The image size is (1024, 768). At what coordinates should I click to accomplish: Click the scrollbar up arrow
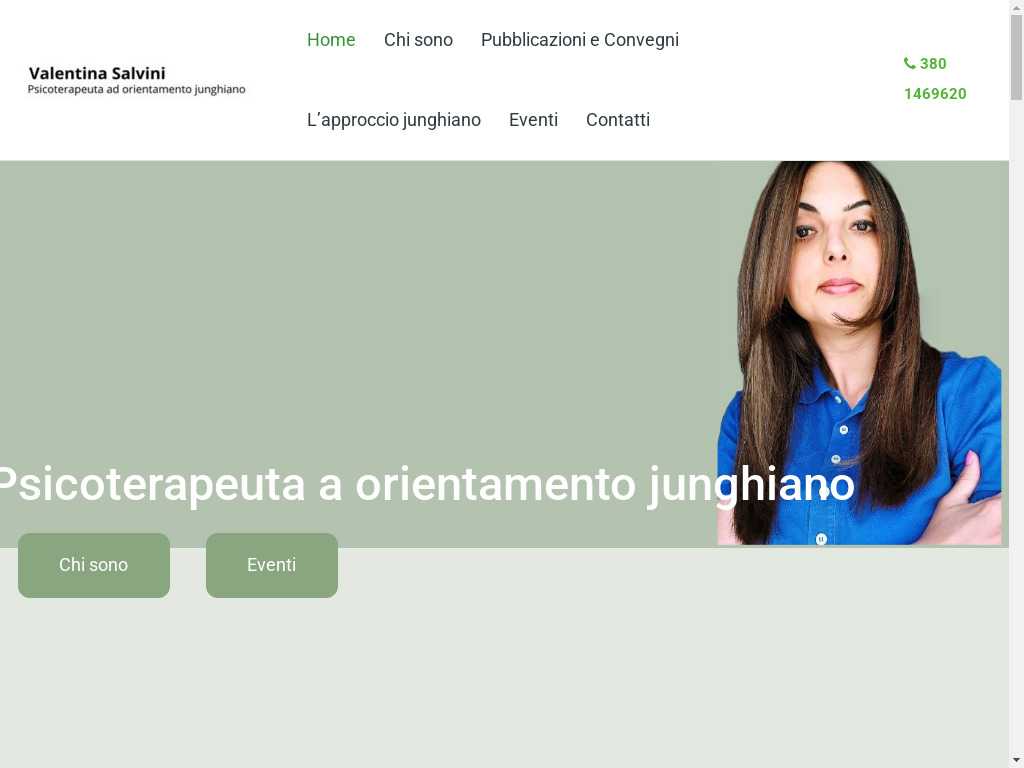(1016, 8)
